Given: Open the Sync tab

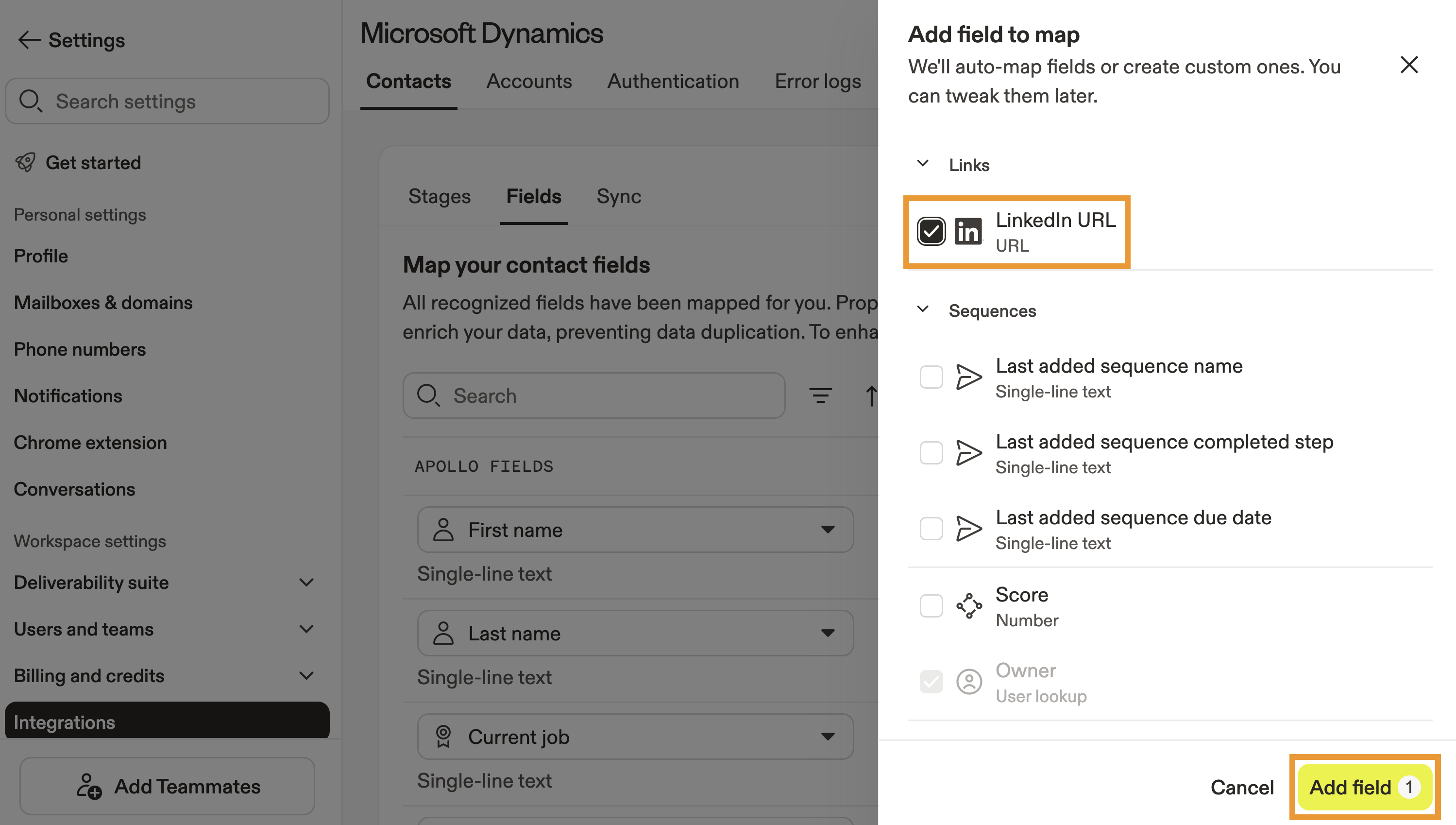Looking at the screenshot, I should coord(618,195).
